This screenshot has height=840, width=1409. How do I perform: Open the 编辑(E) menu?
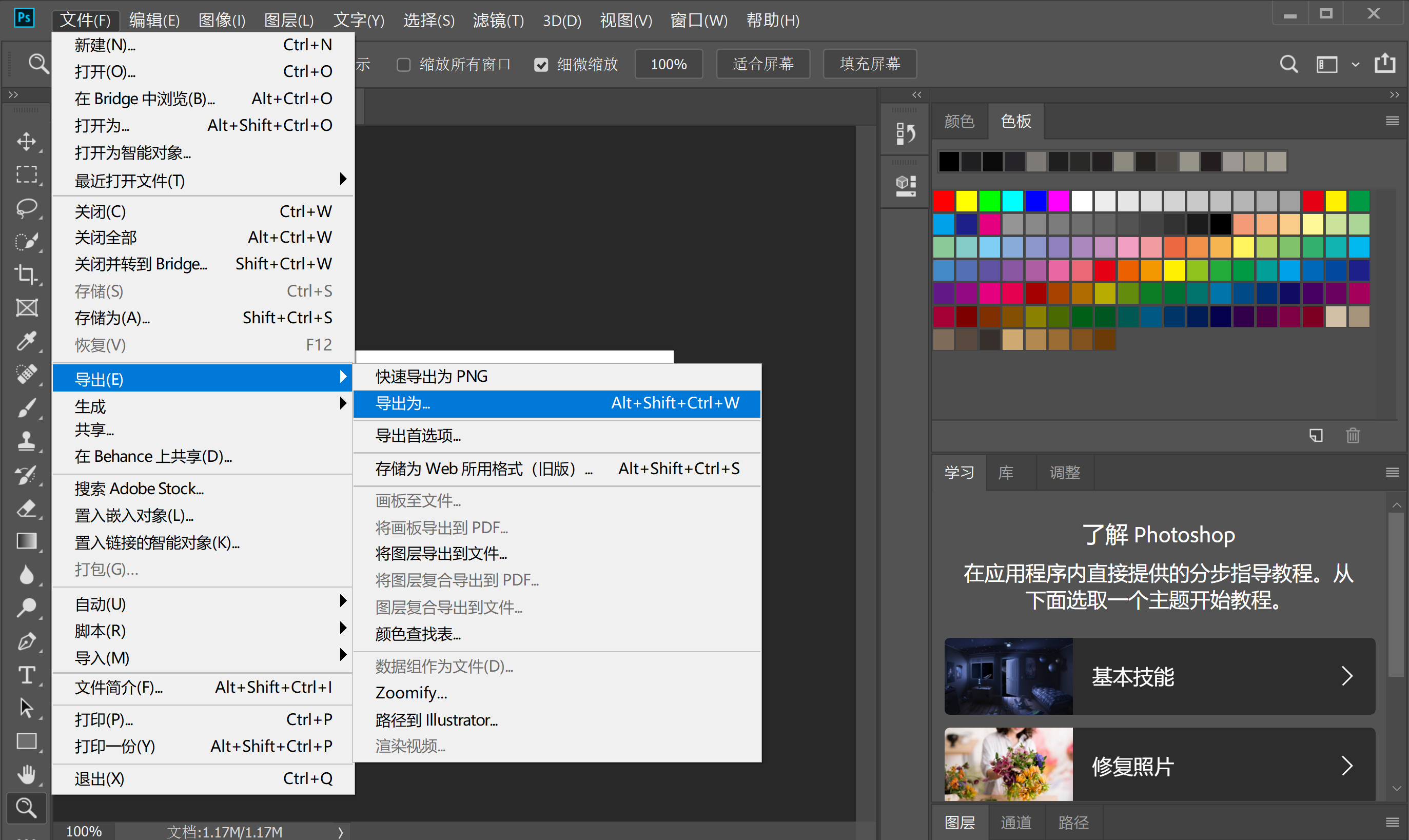point(154,21)
